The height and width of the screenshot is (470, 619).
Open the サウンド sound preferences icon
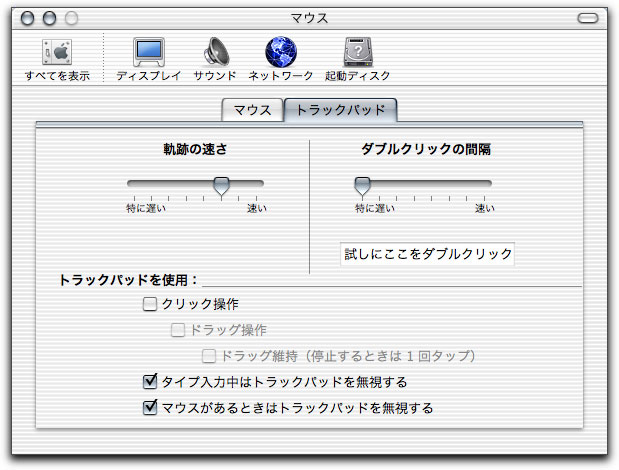(216, 51)
